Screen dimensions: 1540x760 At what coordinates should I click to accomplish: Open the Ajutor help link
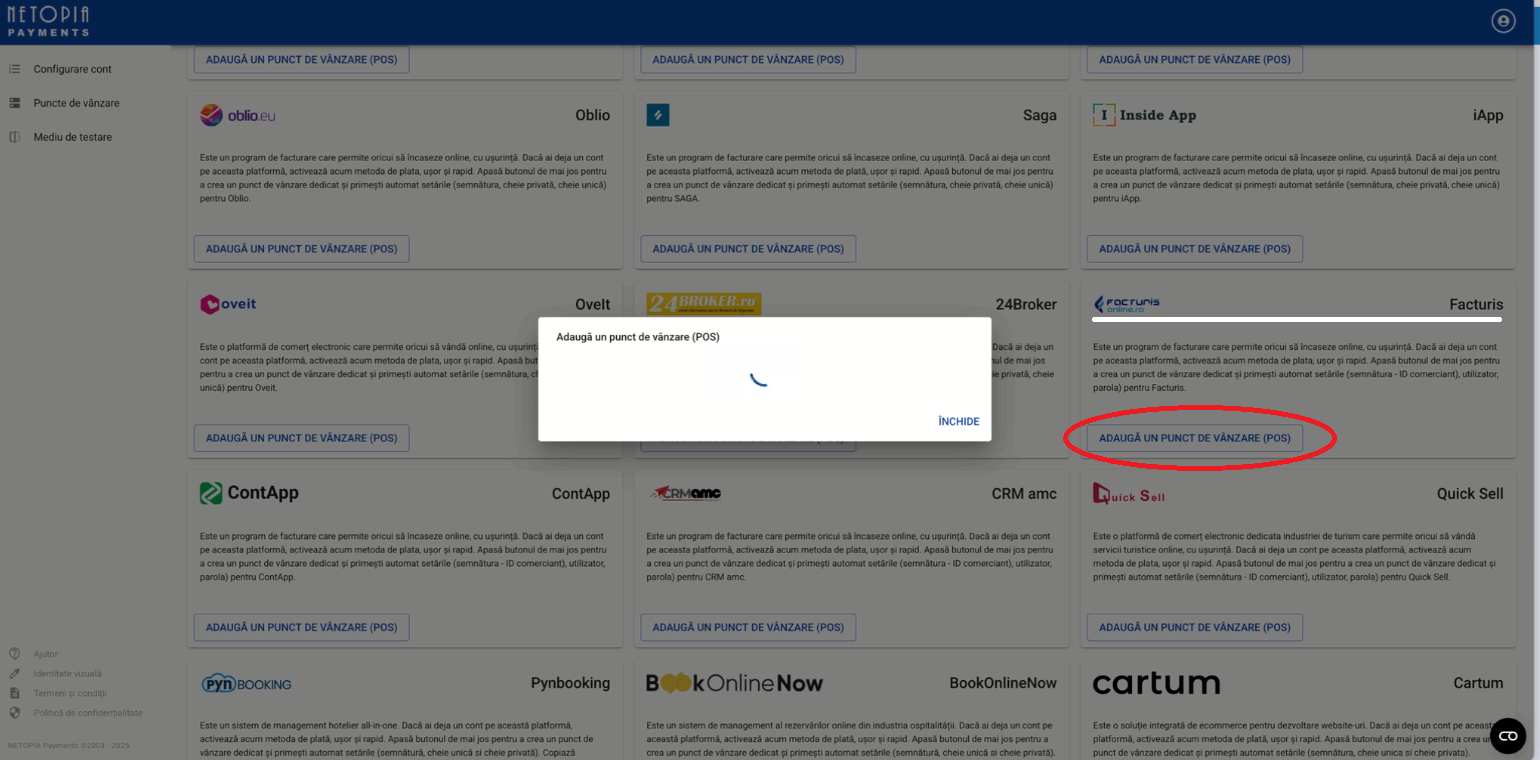tap(45, 654)
